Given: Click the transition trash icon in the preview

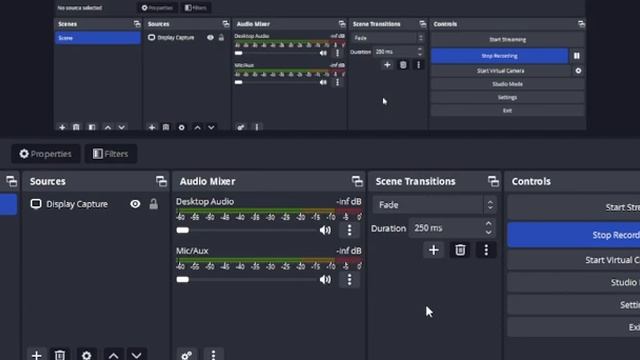Looking at the screenshot, I should click(403, 65).
